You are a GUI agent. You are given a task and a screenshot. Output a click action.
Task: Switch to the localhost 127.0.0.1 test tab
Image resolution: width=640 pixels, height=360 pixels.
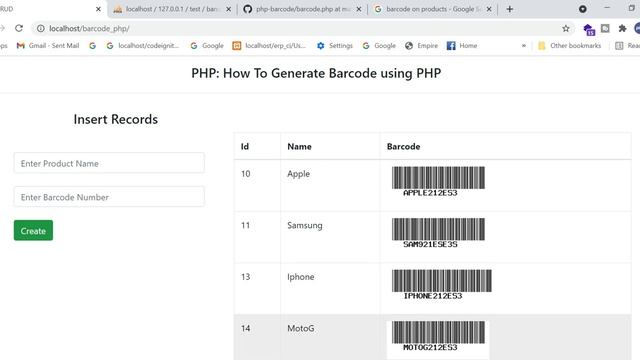172,9
